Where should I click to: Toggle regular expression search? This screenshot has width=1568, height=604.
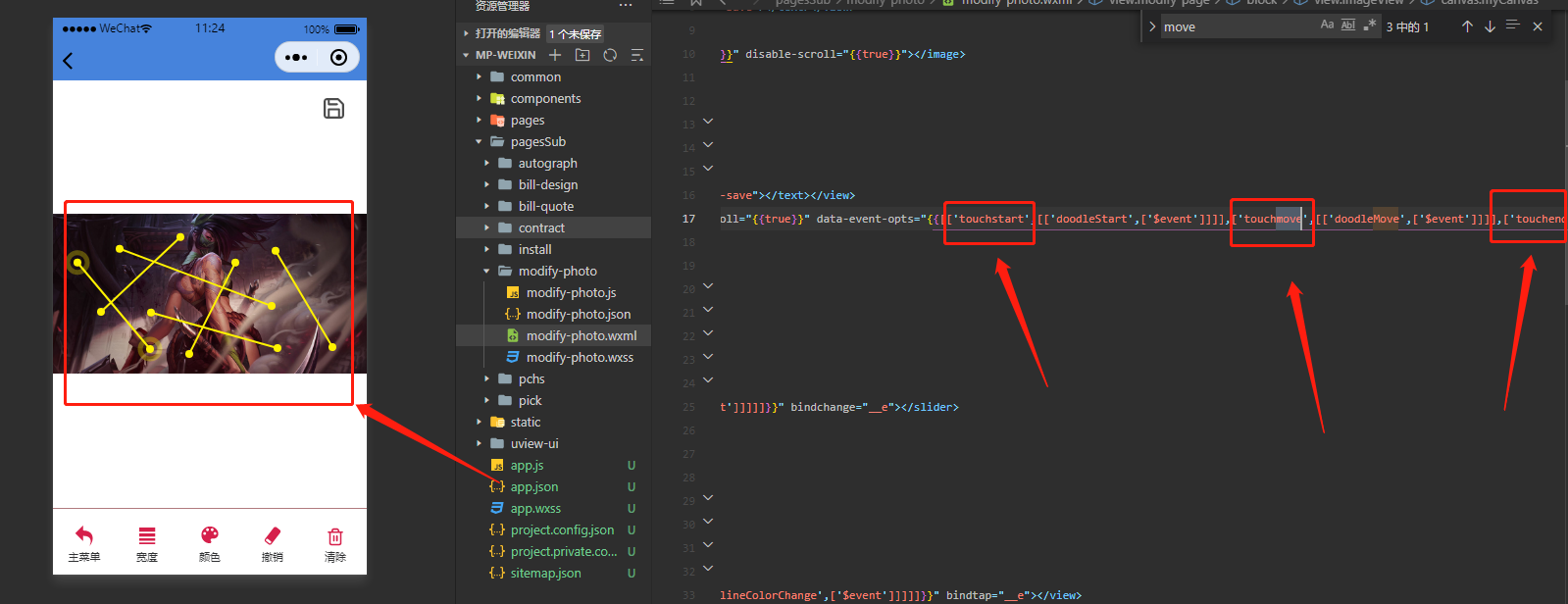tap(1370, 25)
